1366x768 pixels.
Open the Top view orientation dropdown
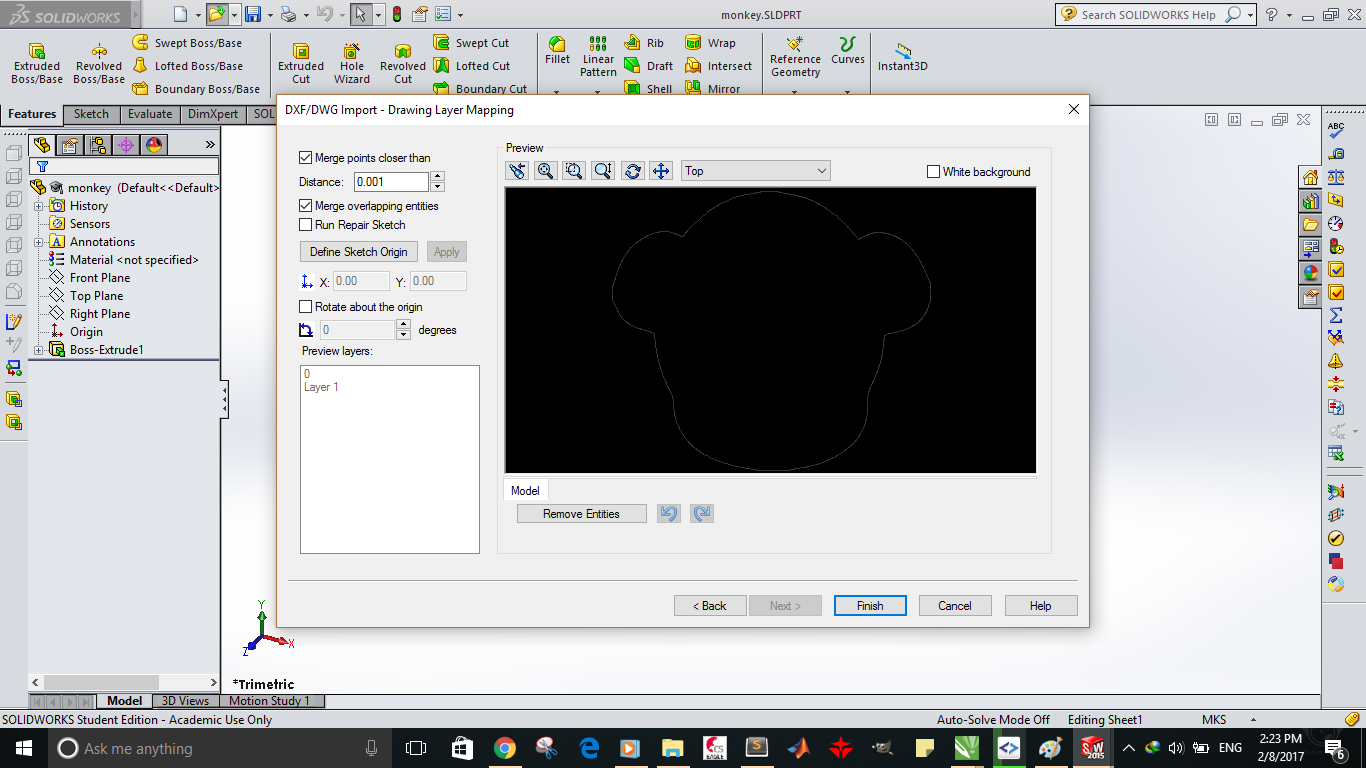[x=756, y=171]
